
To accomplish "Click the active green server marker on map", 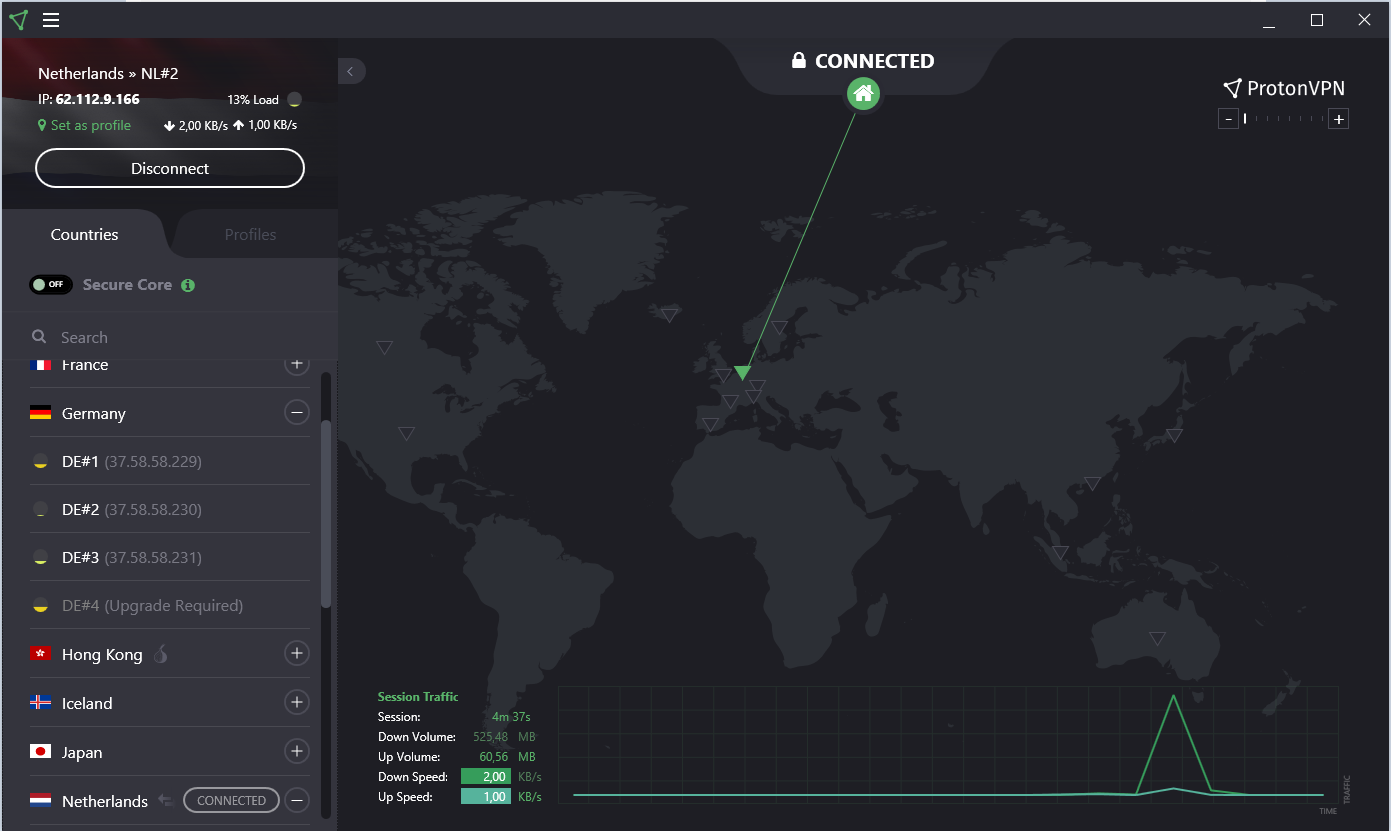I will pyautogui.click(x=742, y=372).
